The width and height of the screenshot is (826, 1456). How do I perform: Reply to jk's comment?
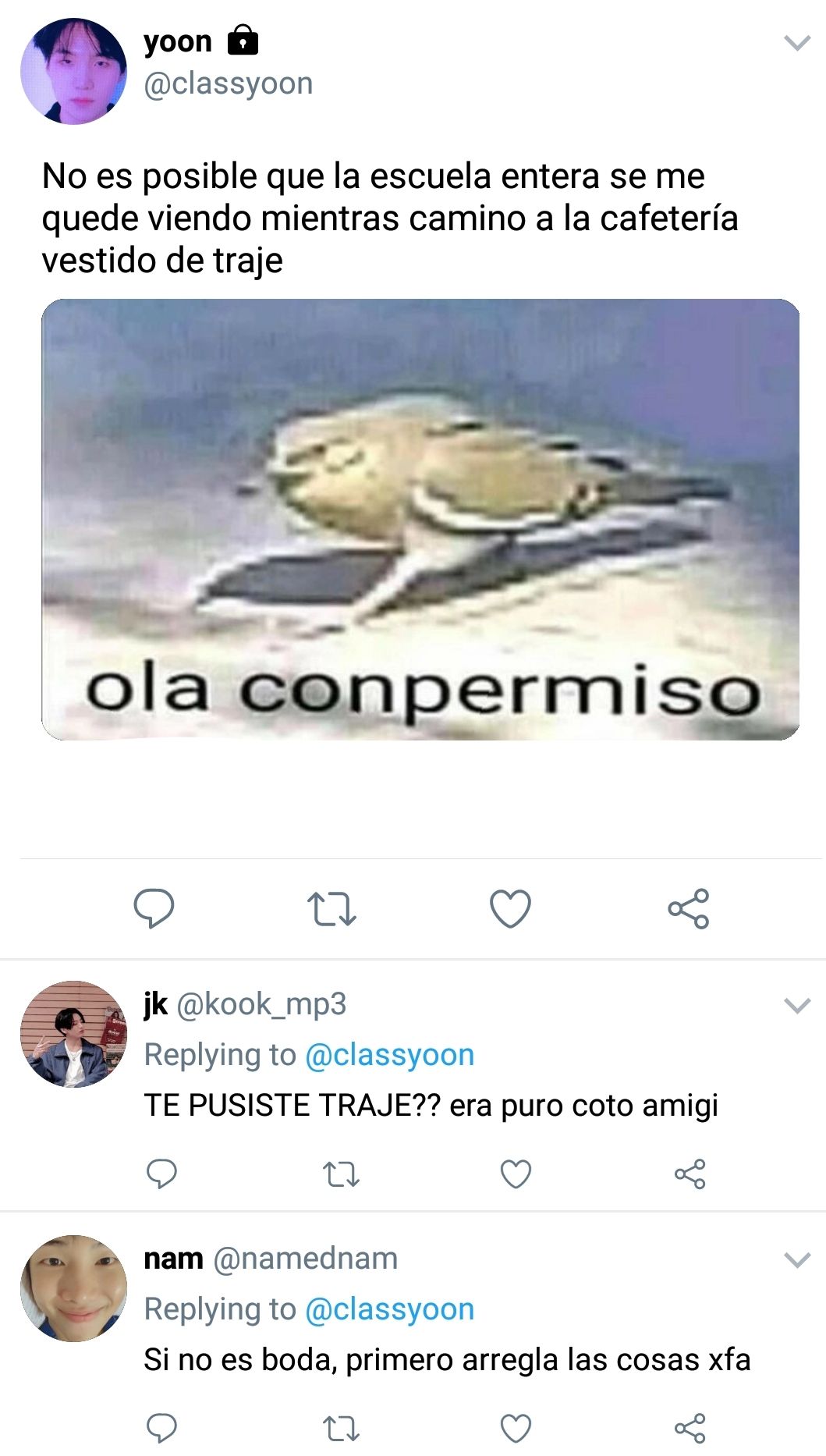tap(162, 1174)
